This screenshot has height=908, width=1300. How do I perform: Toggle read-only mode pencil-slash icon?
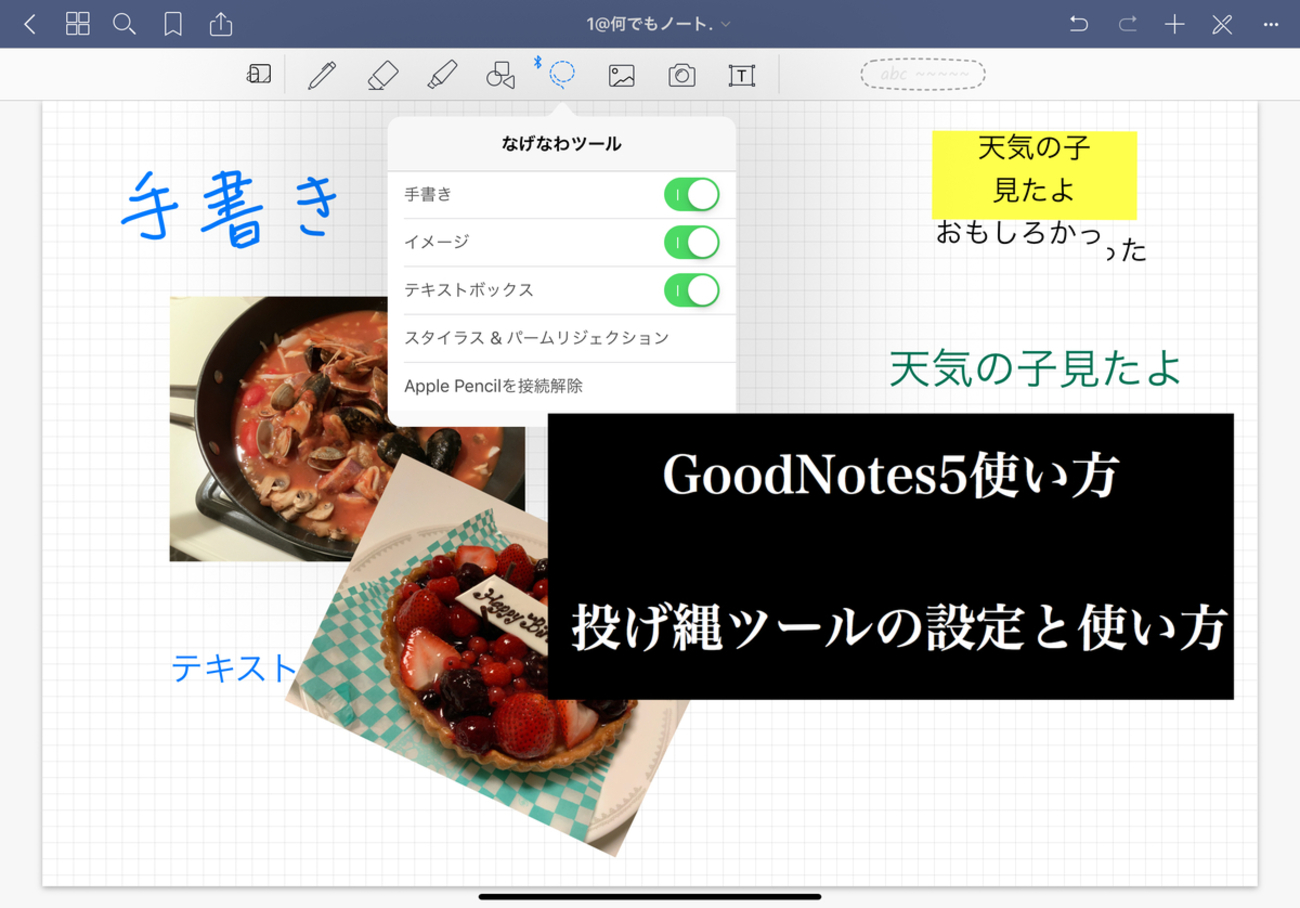(x=1222, y=24)
